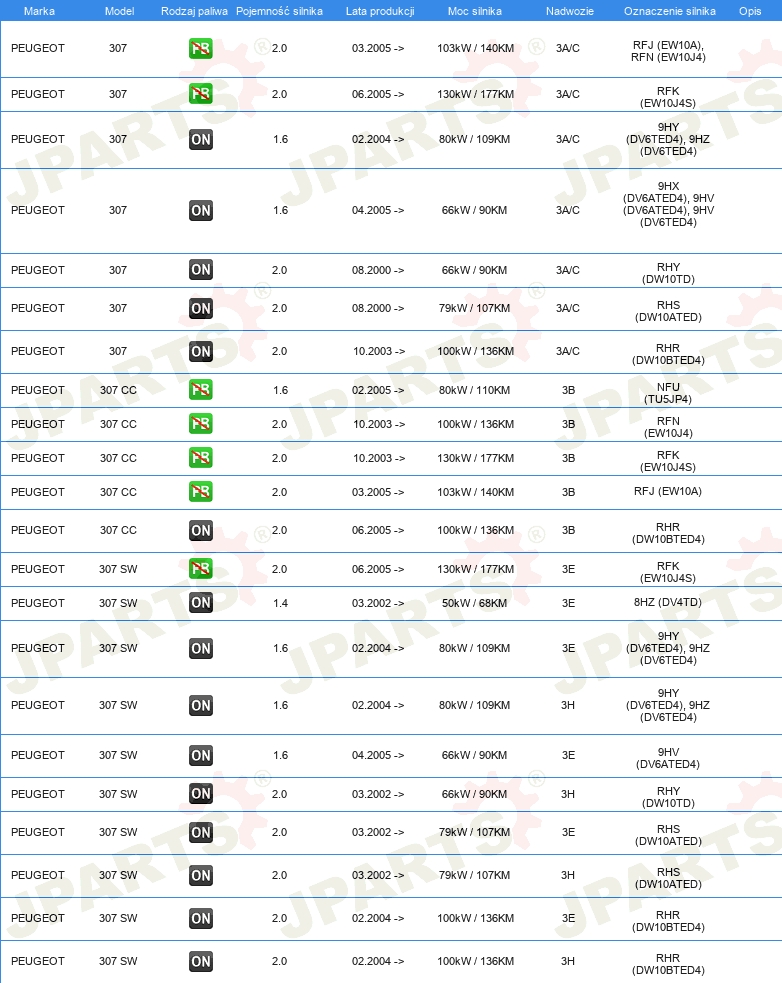Click RFJ (EW10A) in the 307 CC row
Viewport: 782px width, 983px height.
click(668, 491)
